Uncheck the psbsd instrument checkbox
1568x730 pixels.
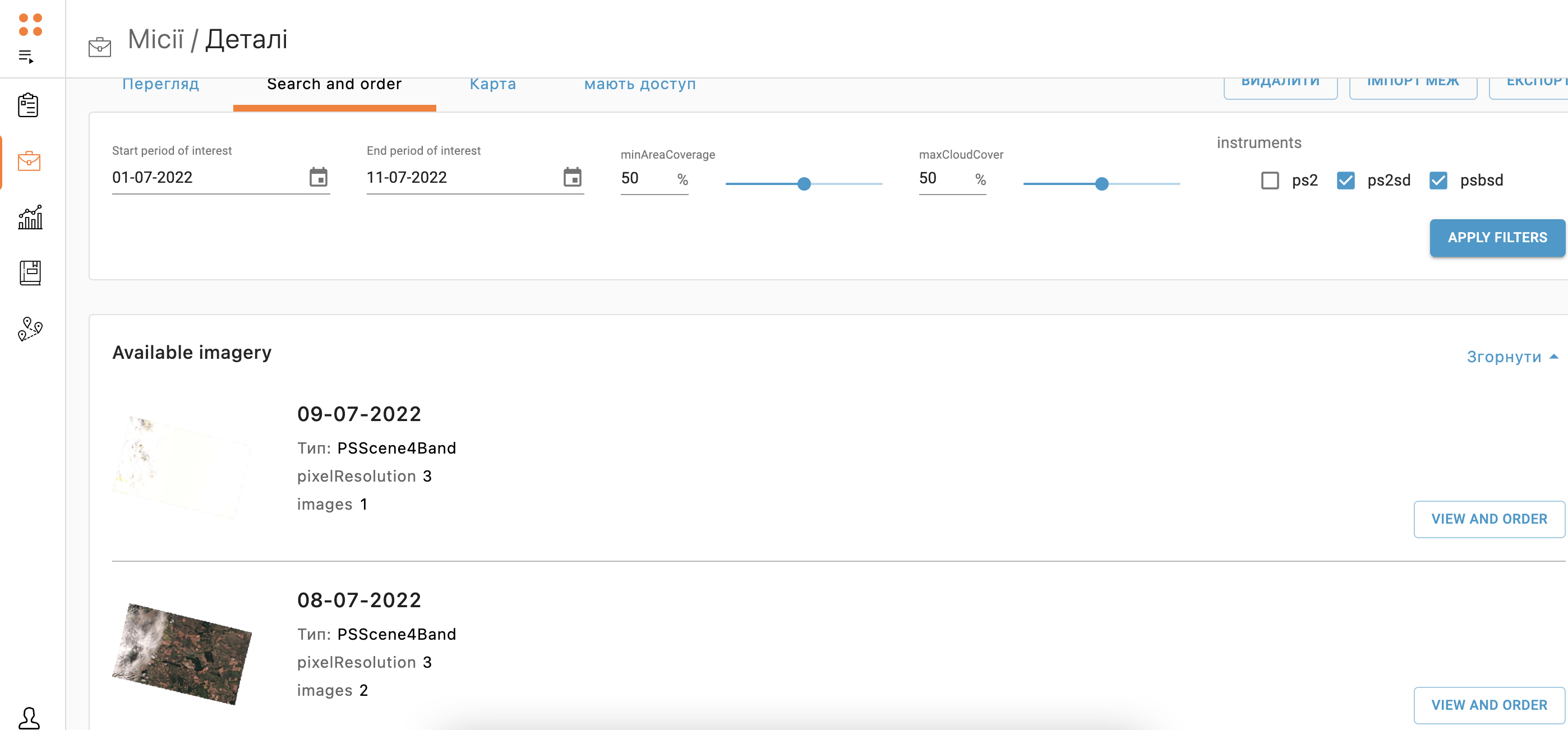tap(1438, 180)
